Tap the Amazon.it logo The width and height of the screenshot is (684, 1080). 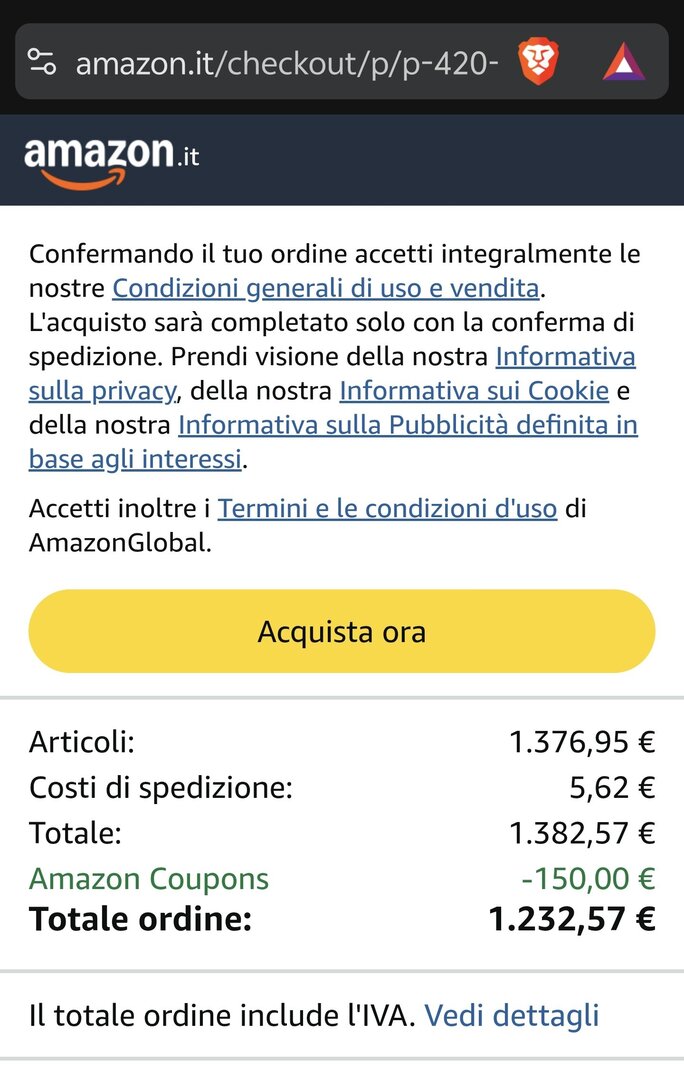111,160
